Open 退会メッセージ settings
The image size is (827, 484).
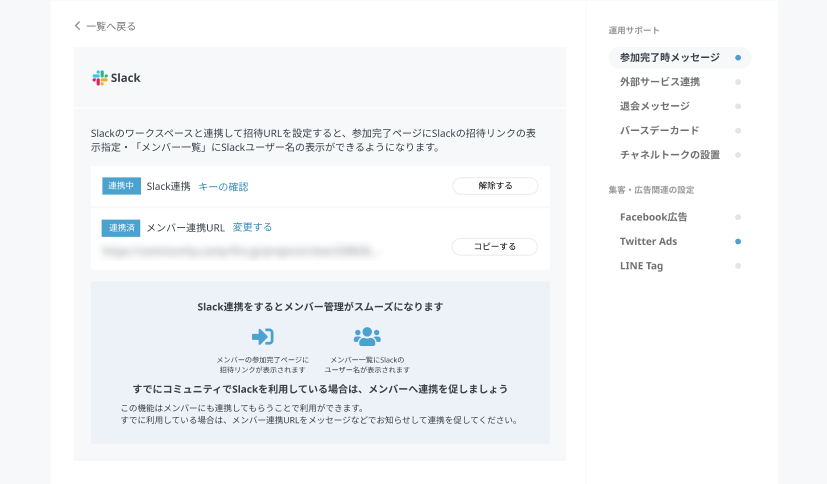[654, 106]
